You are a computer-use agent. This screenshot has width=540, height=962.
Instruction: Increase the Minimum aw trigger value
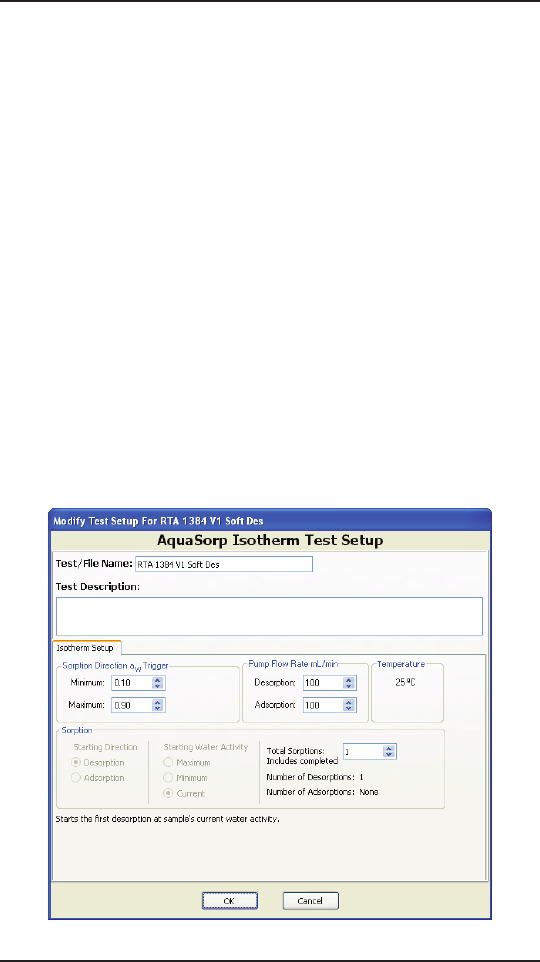click(x=158, y=680)
